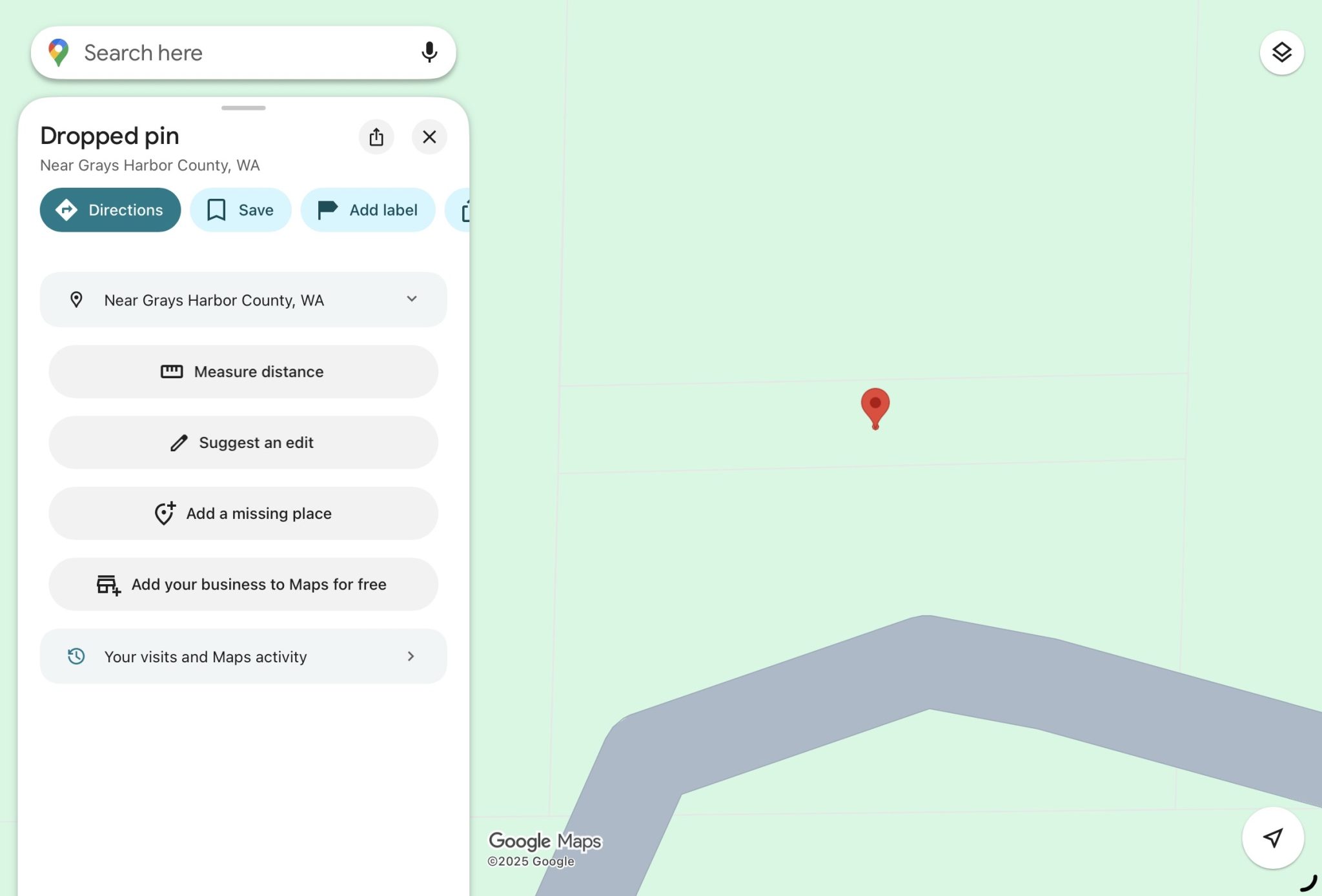Click the my location arrow button
Image resolution: width=1322 pixels, height=896 pixels.
coord(1272,838)
